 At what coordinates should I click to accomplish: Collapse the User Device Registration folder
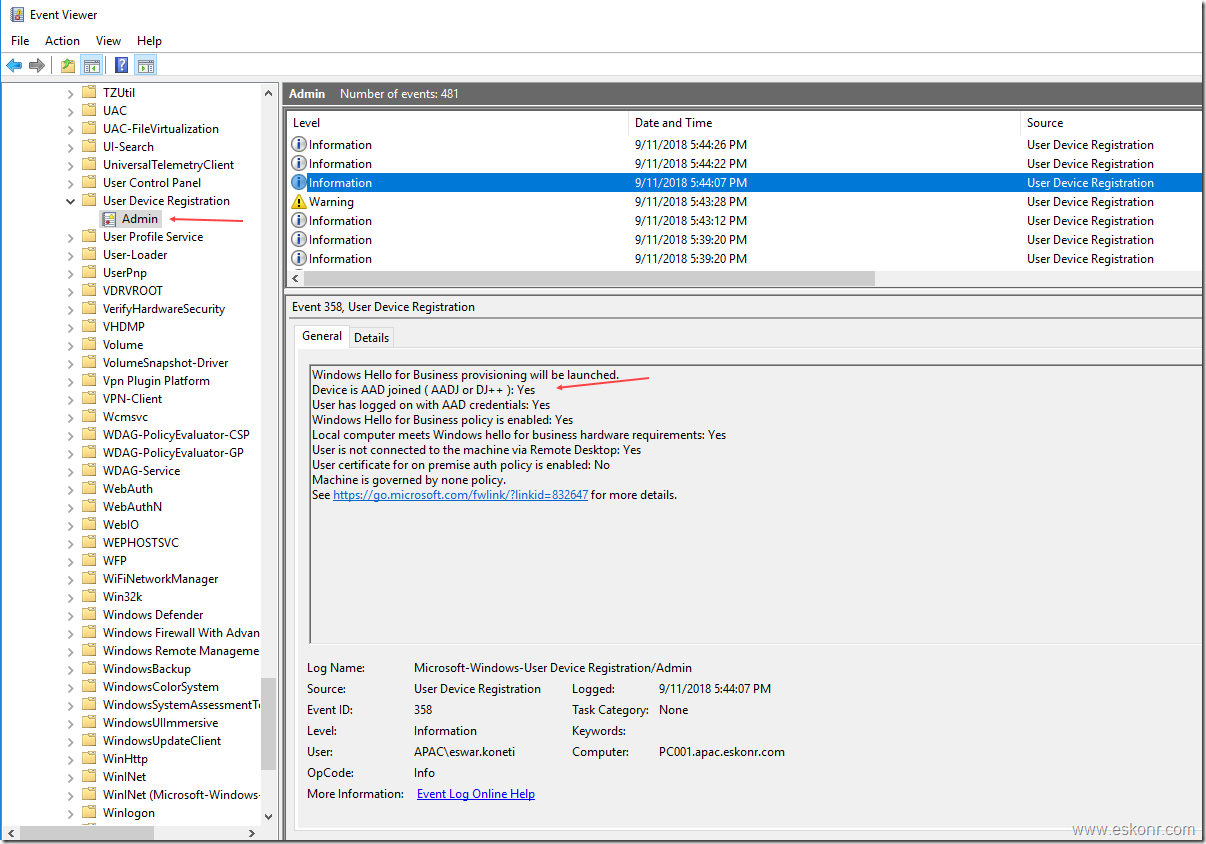tap(71, 201)
